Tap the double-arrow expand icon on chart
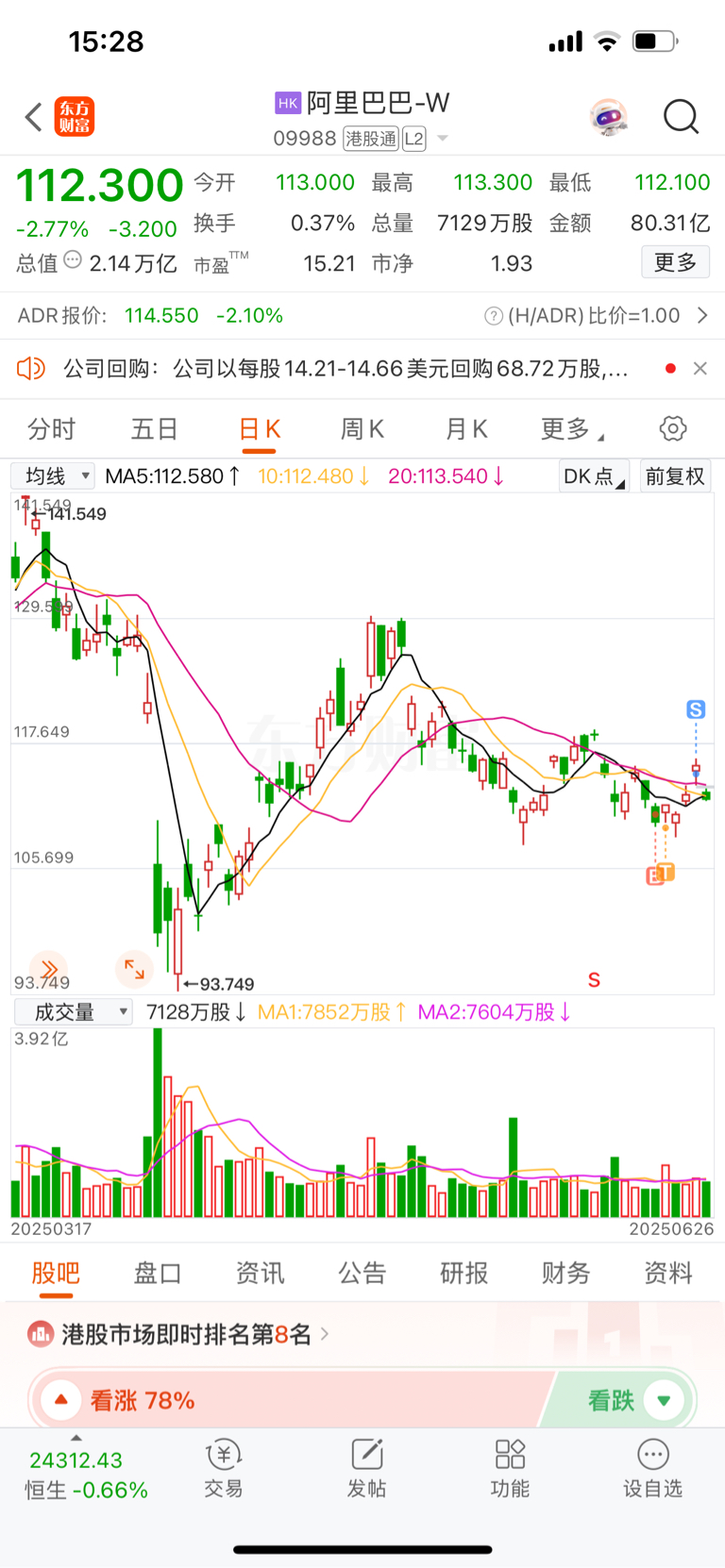 [48, 969]
